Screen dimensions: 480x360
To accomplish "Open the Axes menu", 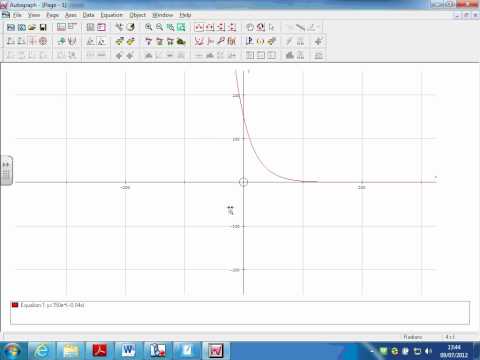I will 71,15.
